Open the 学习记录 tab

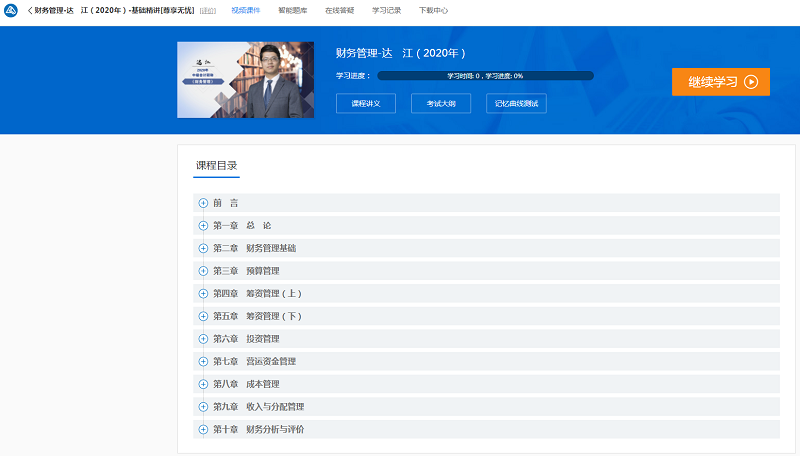click(386, 10)
